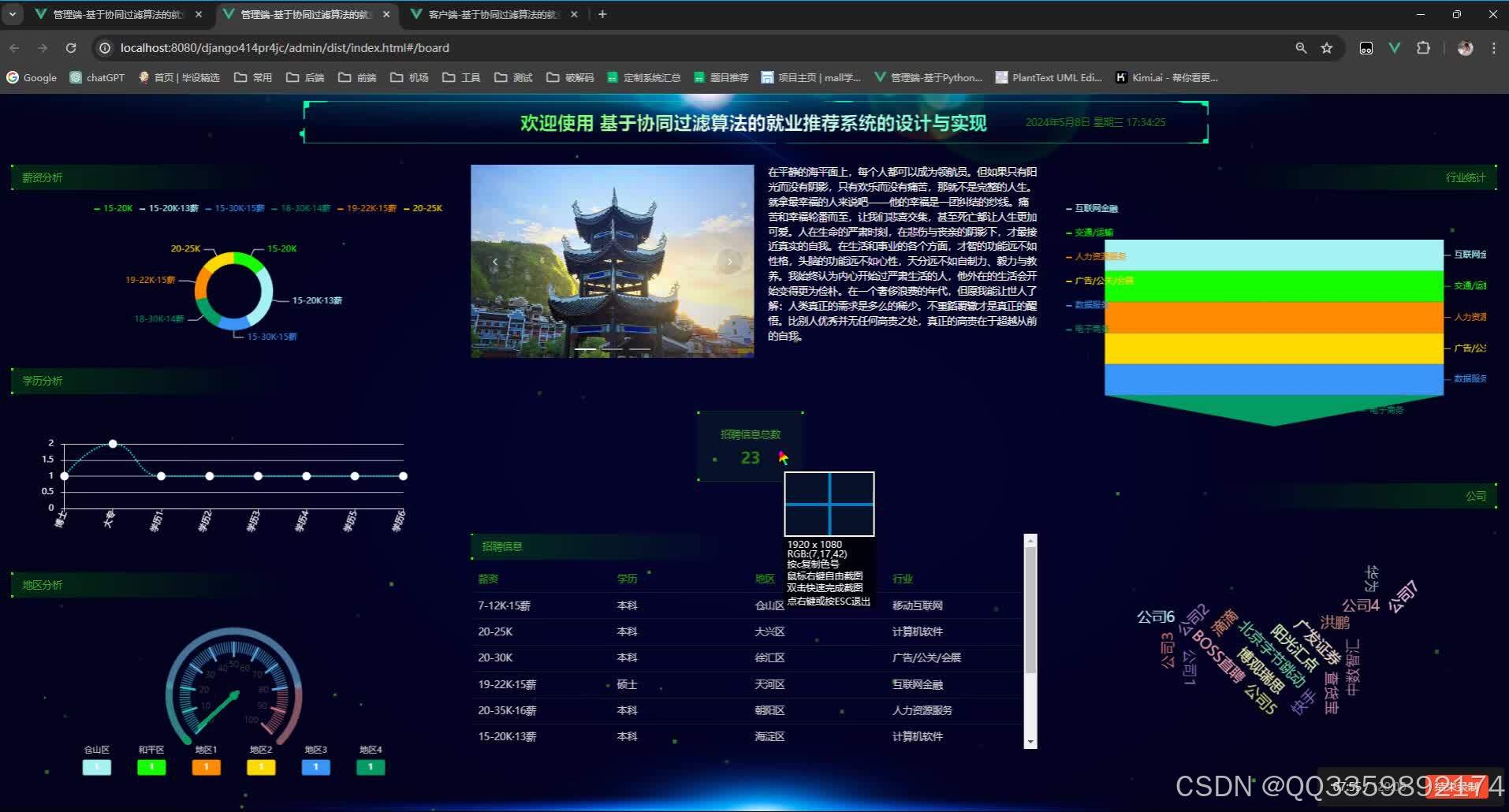The image size is (1509, 812).
Task: Click the orange 人力资源 funnel segment
Action: [1274, 317]
